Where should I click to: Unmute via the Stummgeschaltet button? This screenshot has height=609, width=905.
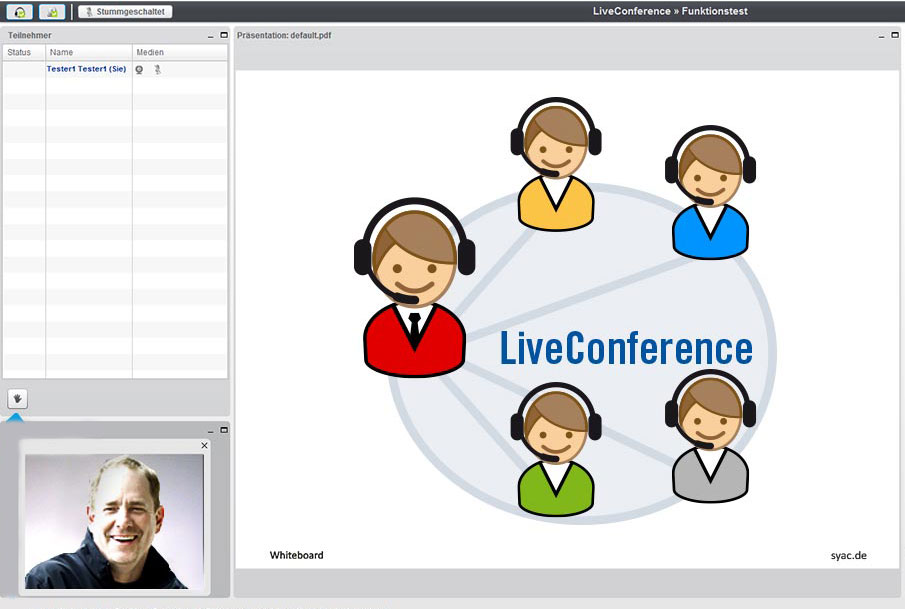pos(125,12)
